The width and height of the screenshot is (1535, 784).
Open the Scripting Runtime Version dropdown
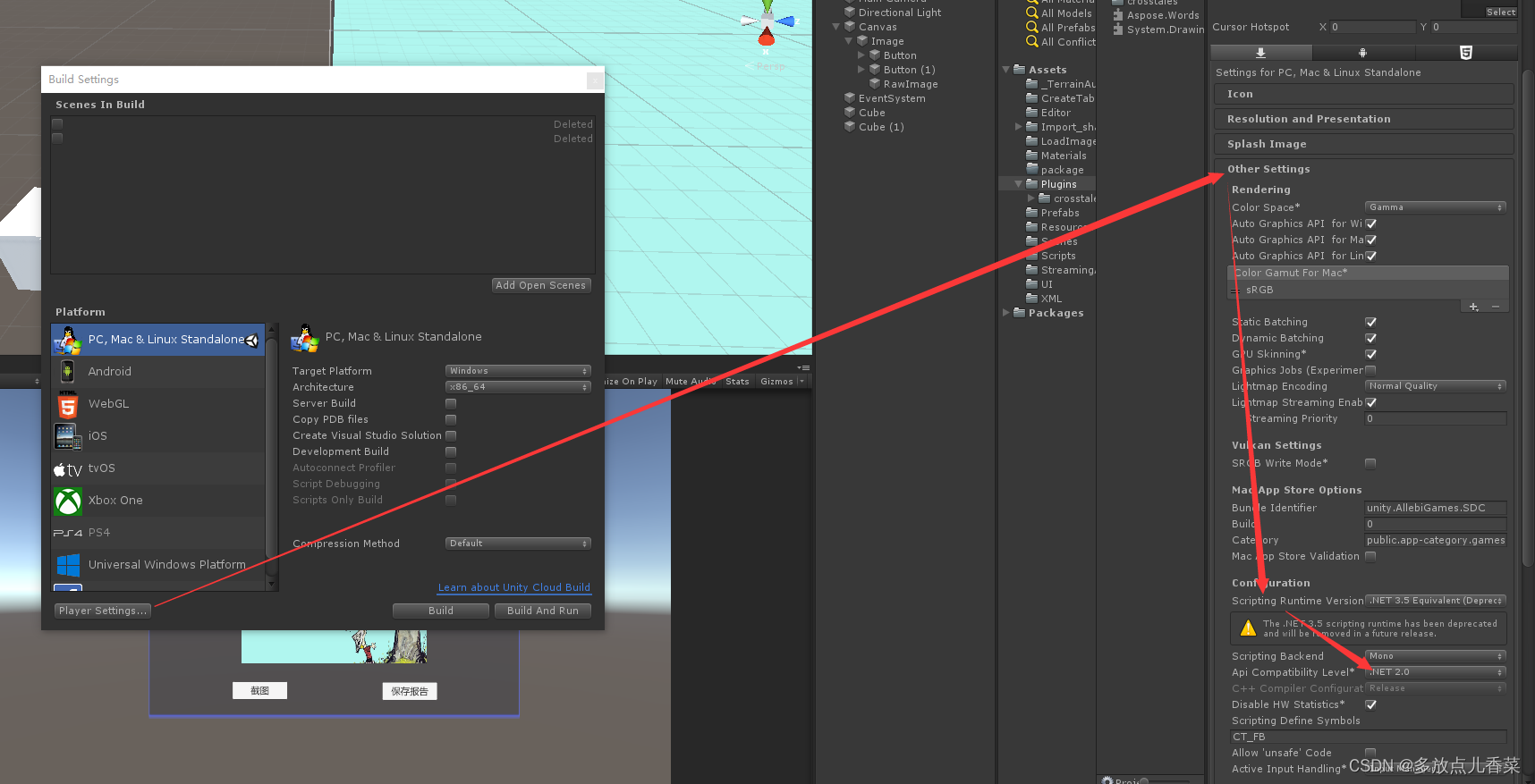click(x=1435, y=601)
